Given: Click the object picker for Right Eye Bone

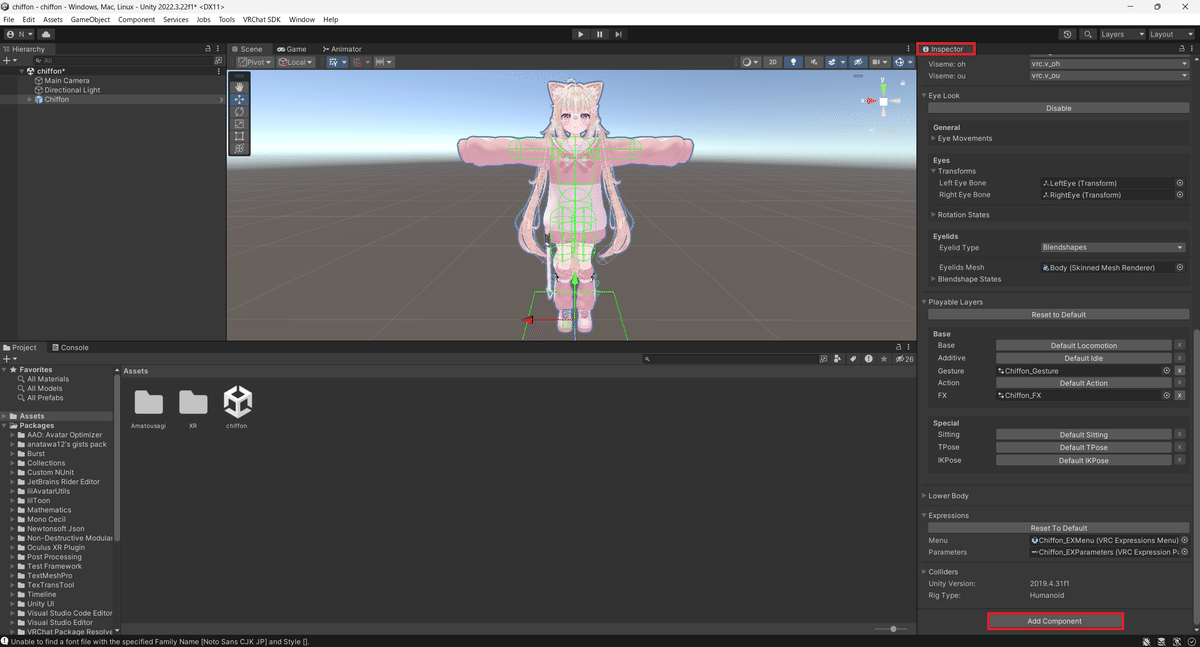Looking at the screenshot, I should [x=1180, y=195].
